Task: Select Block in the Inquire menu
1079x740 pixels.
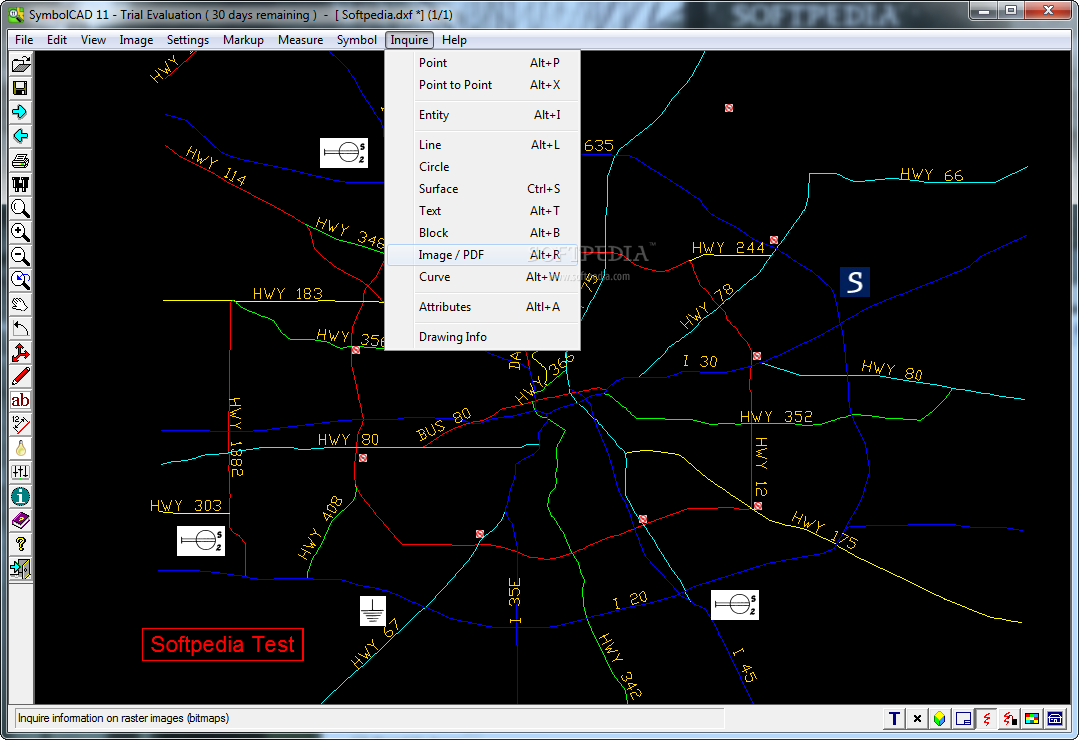Action: pyautogui.click(x=483, y=233)
